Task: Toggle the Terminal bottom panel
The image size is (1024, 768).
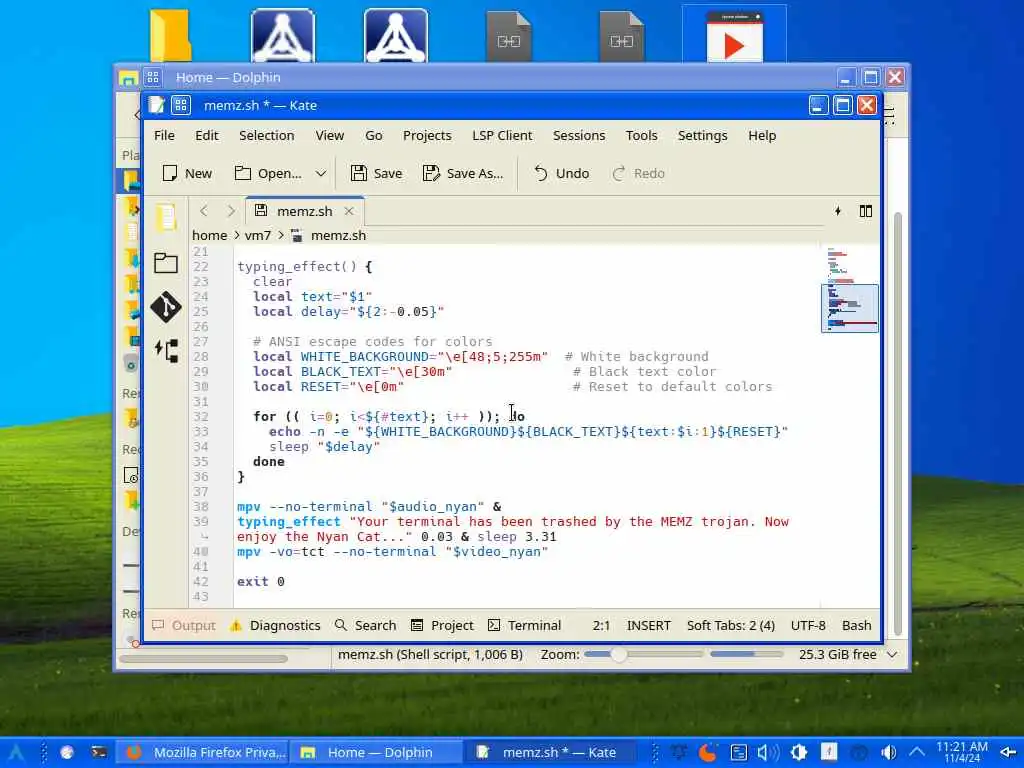Action: pyautogui.click(x=524, y=625)
